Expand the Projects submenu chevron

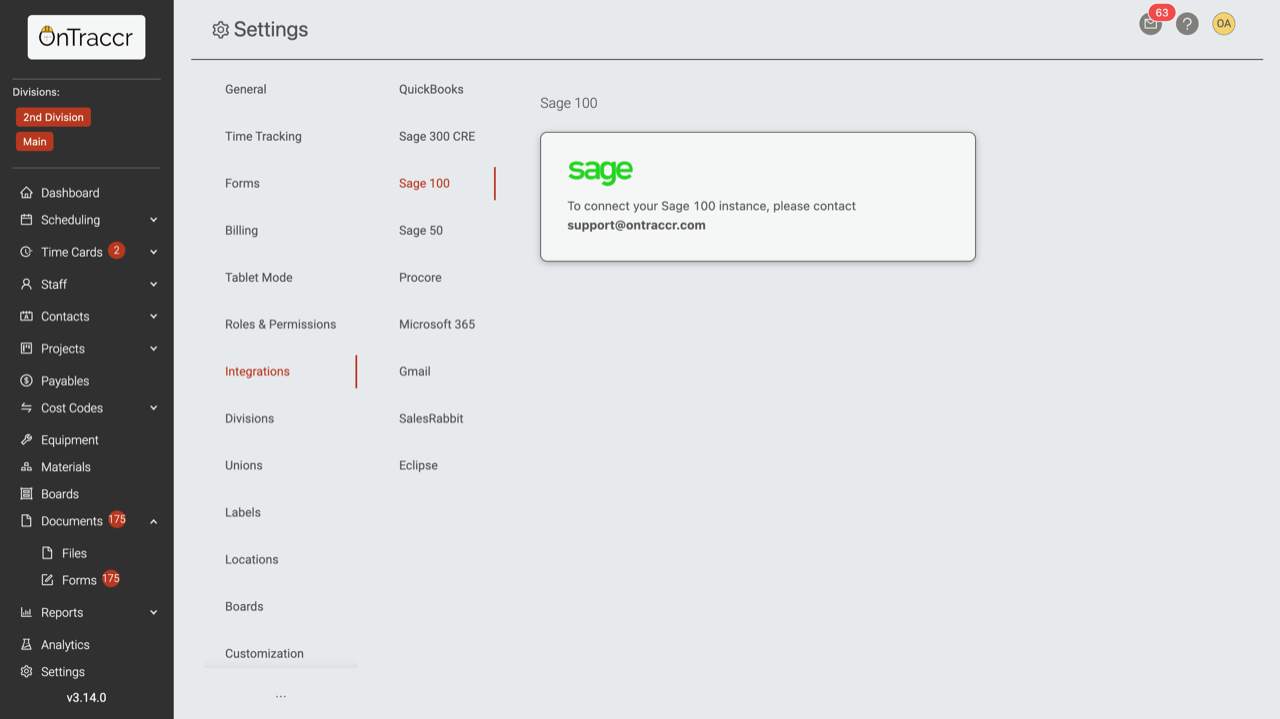[x=153, y=348]
